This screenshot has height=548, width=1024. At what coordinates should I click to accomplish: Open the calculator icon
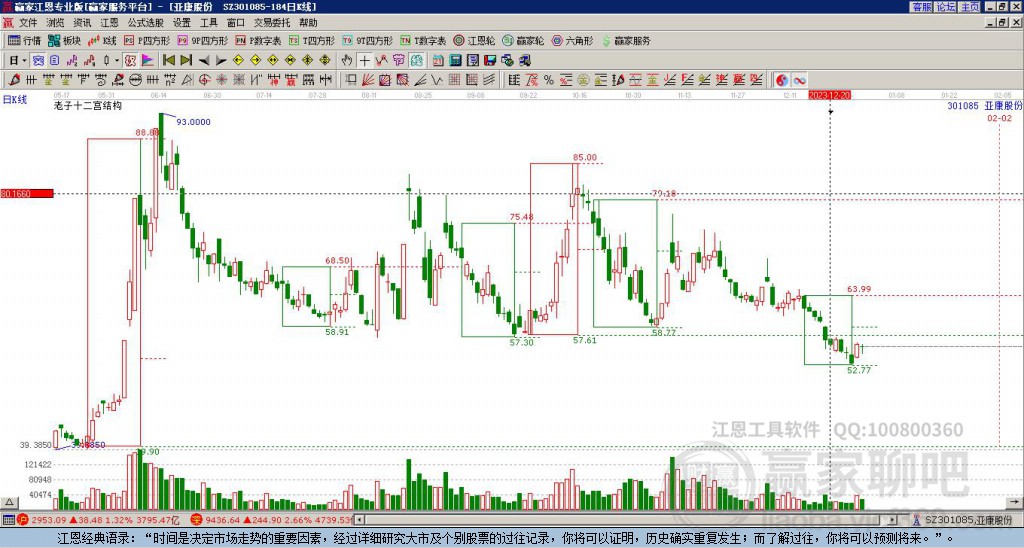(455, 61)
